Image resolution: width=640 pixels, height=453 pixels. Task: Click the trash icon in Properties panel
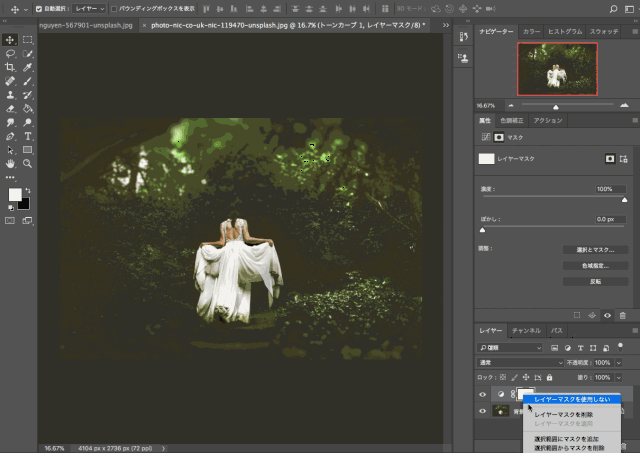[x=622, y=315]
